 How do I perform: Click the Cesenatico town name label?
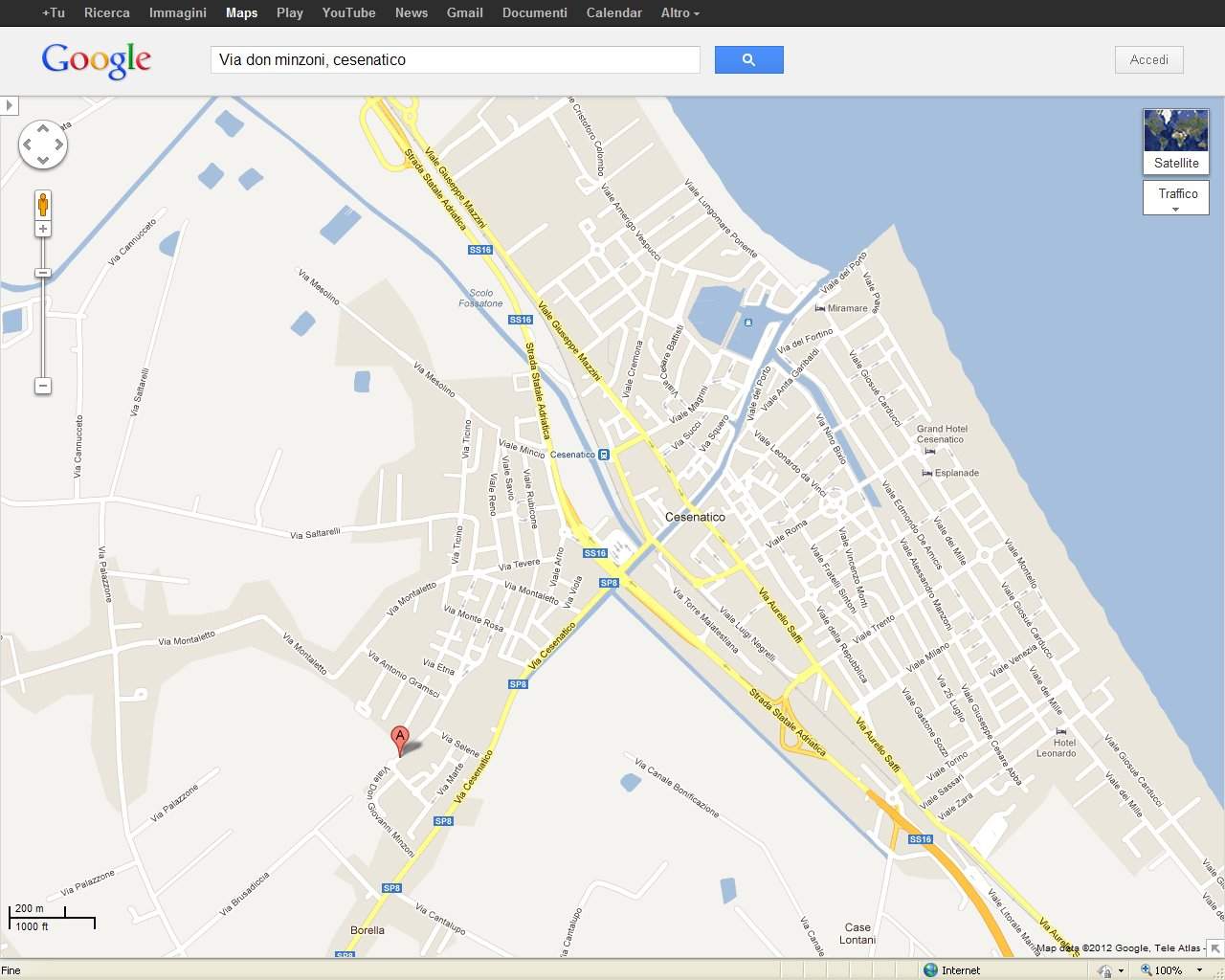click(695, 517)
